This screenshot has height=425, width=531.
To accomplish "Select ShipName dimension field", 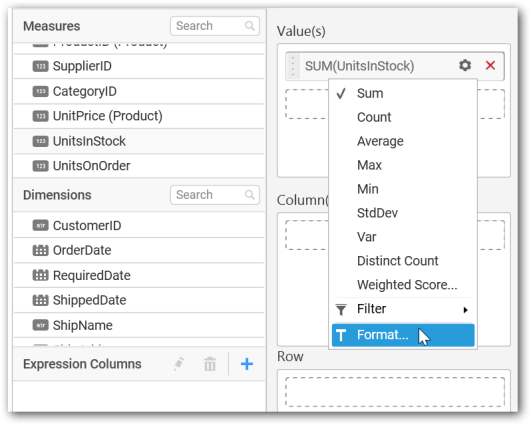I will tap(139, 325).
